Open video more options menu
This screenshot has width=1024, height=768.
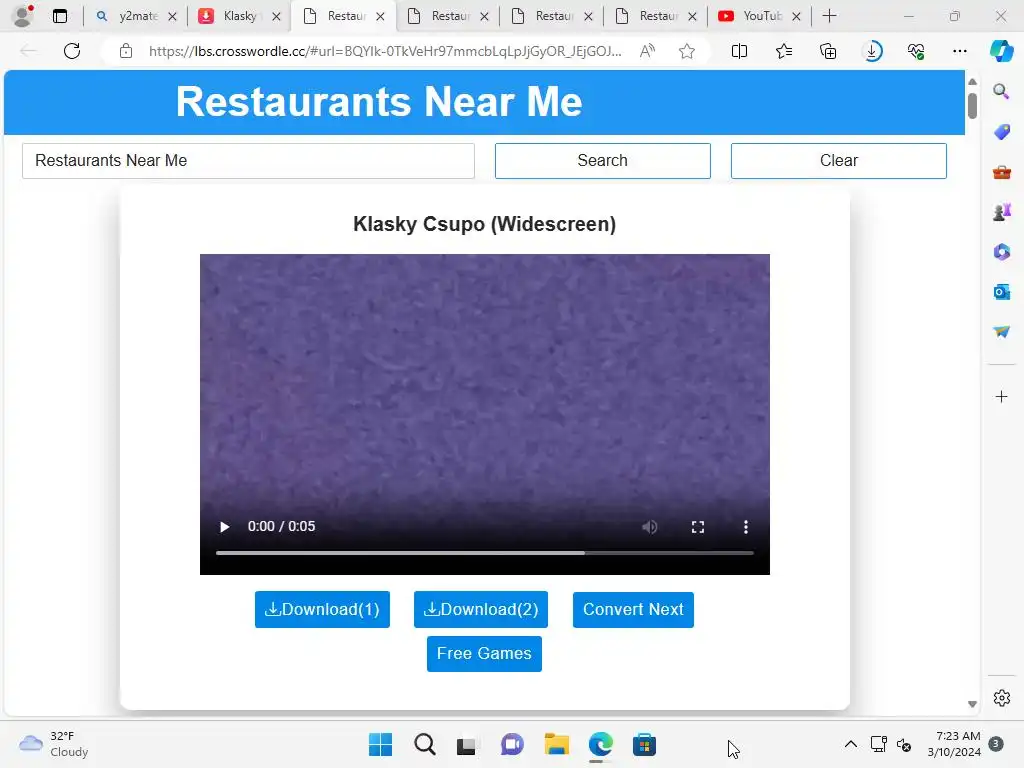pos(746,527)
